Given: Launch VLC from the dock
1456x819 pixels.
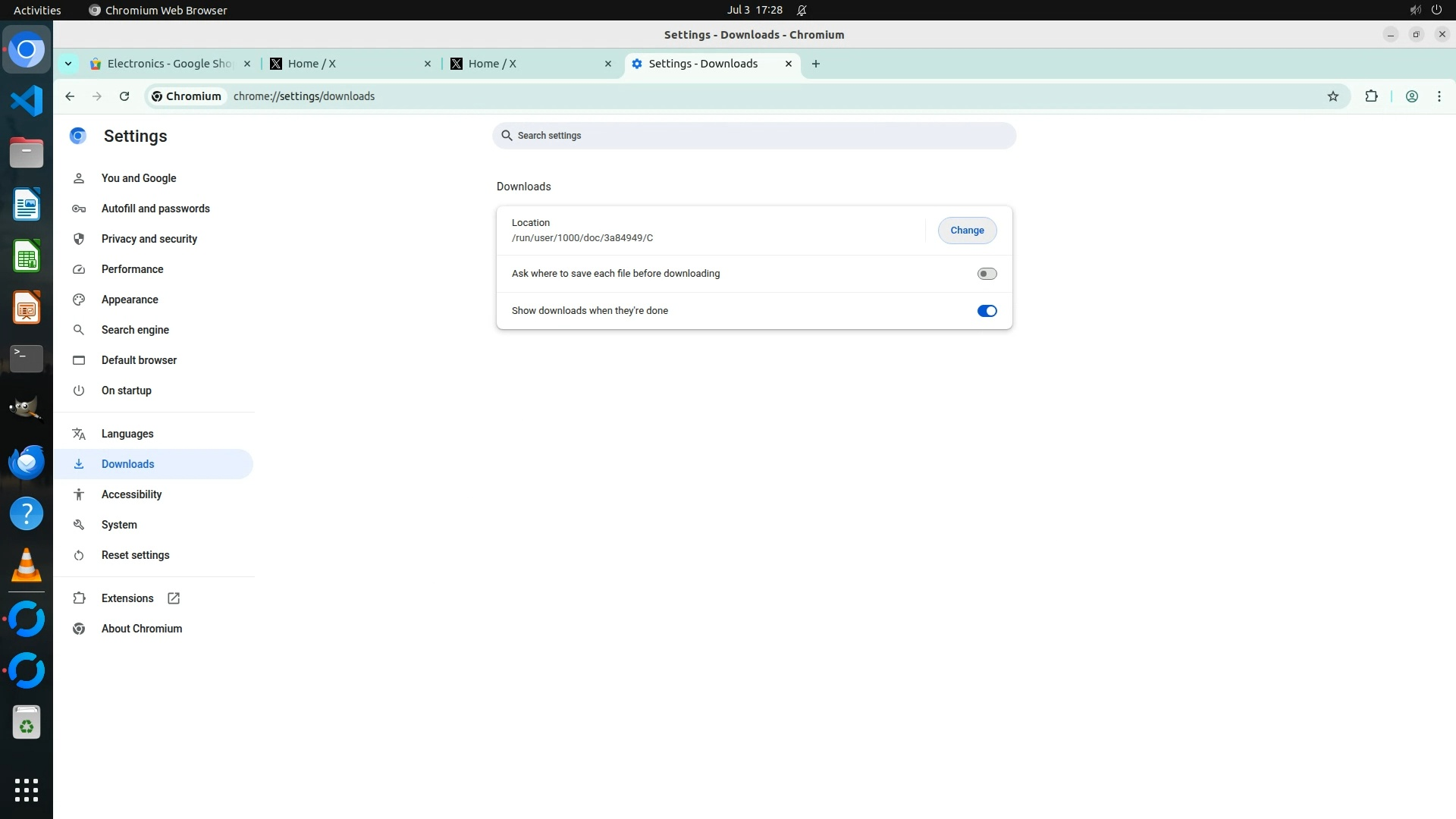Looking at the screenshot, I should pyautogui.click(x=27, y=566).
